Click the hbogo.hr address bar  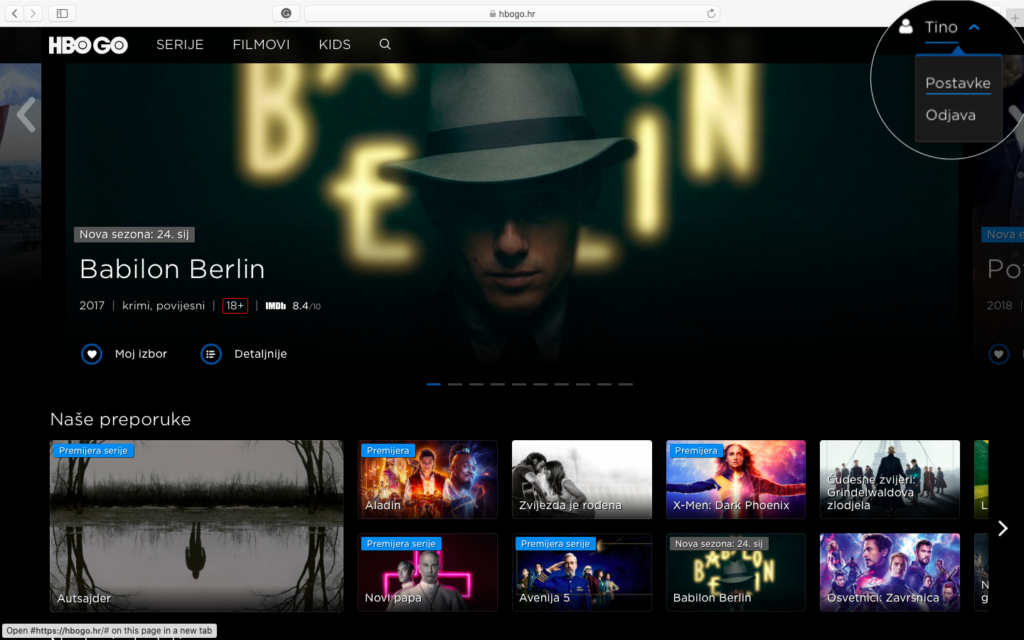coord(512,13)
